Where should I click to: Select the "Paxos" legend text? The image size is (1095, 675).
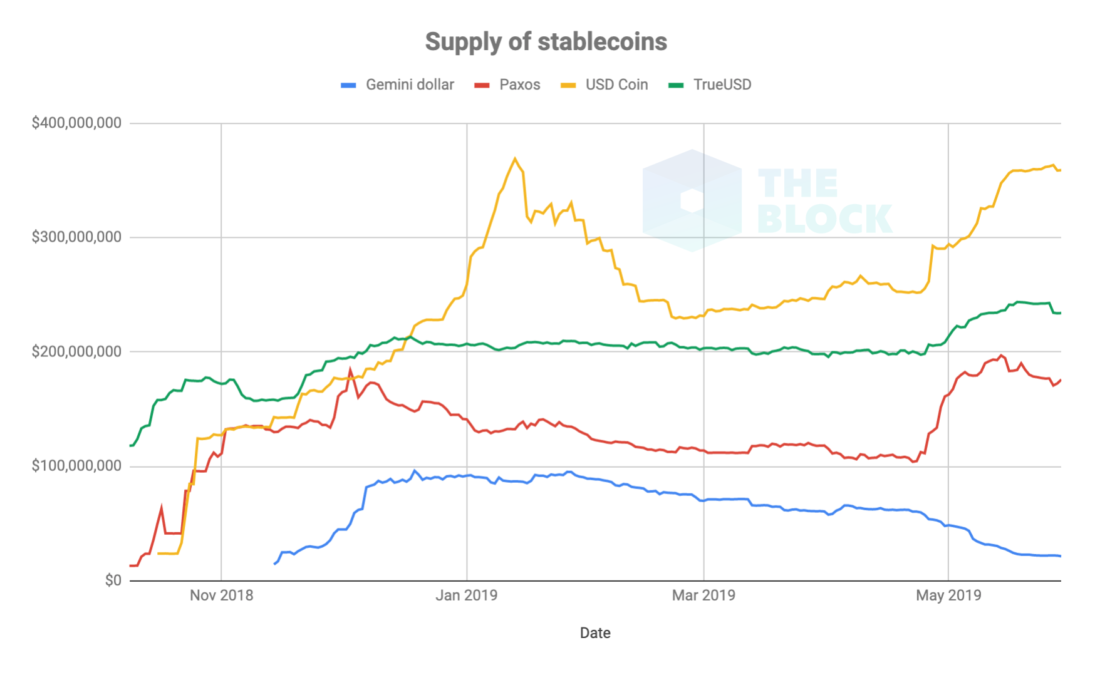tap(519, 85)
